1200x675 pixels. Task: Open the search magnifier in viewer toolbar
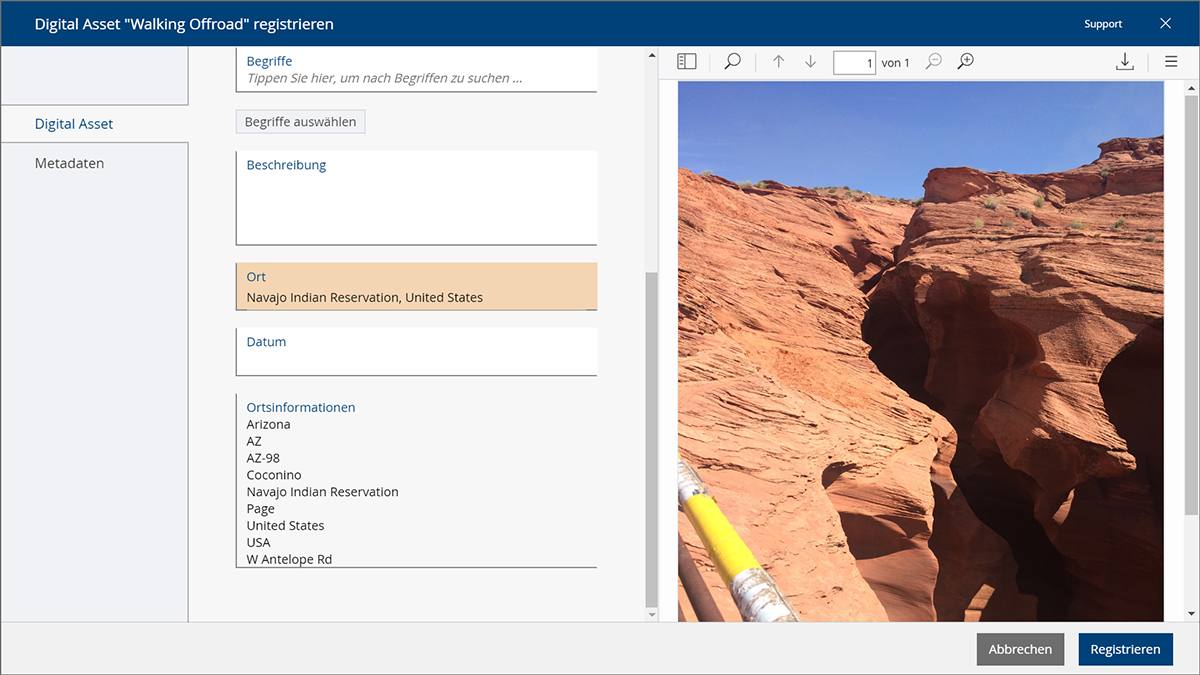tap(732, 62)
